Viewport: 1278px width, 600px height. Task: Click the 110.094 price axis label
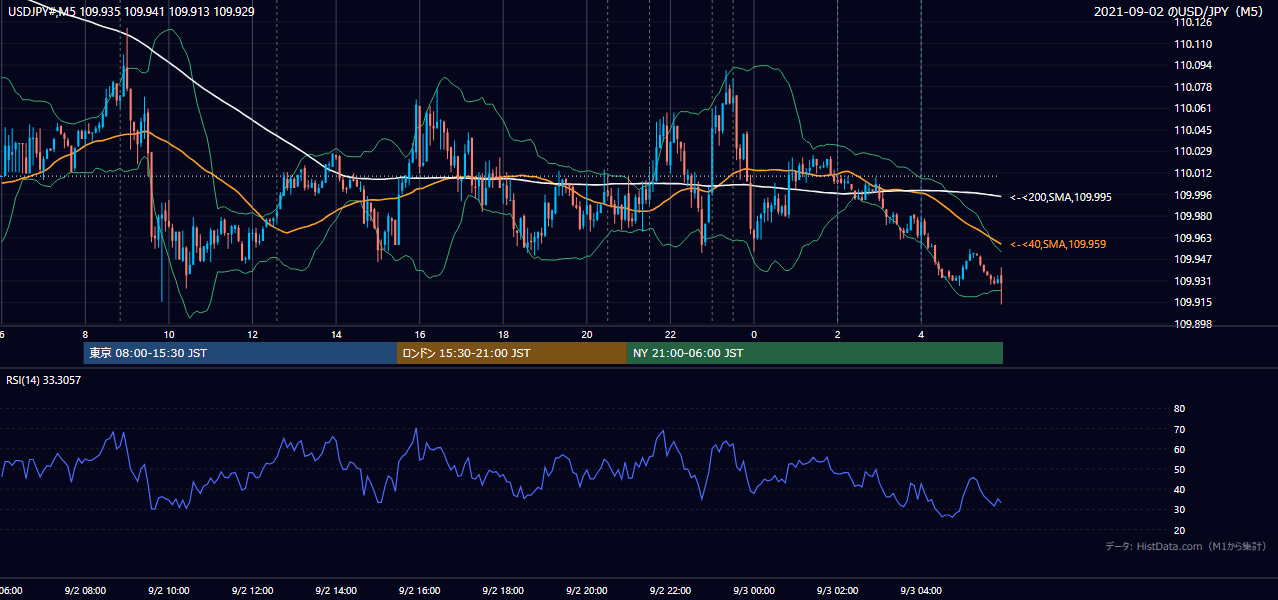tap(1194, 66)
